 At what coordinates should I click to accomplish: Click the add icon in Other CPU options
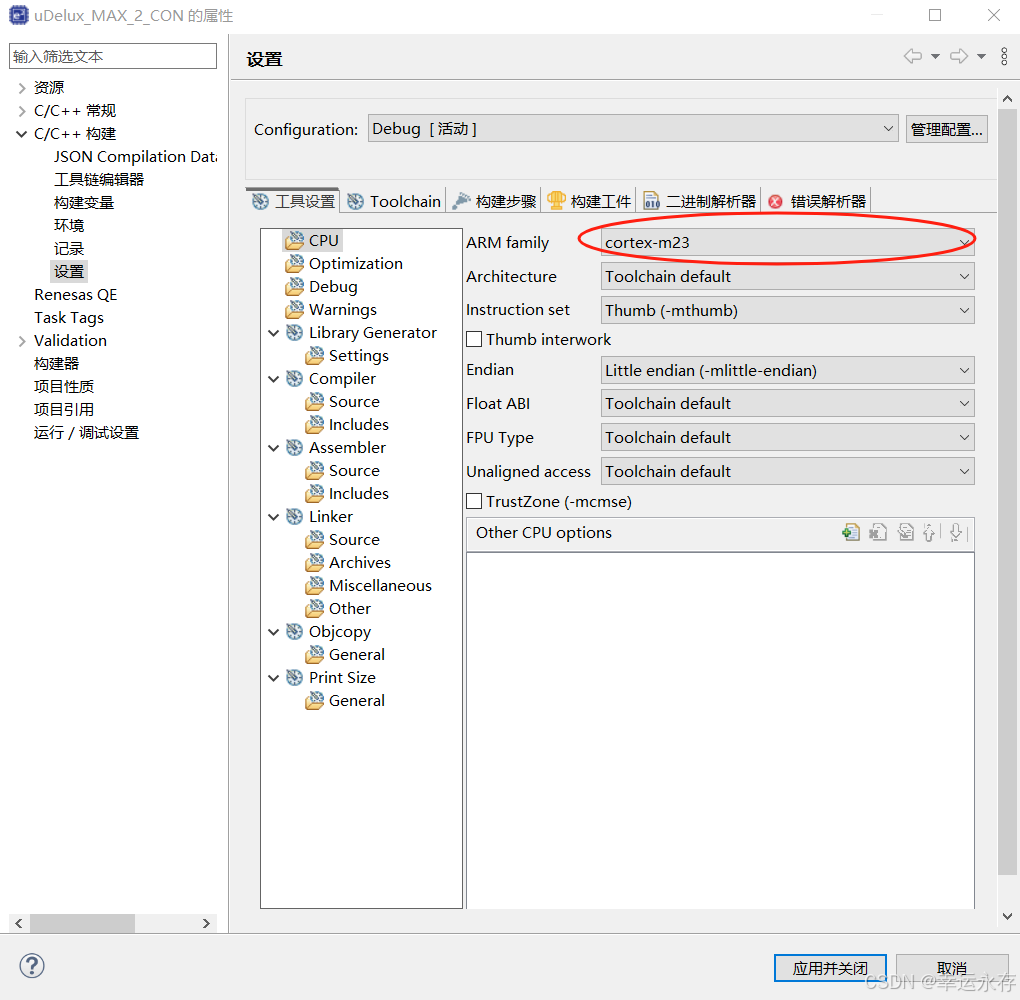pyautogui.click(x=850, y=532)
